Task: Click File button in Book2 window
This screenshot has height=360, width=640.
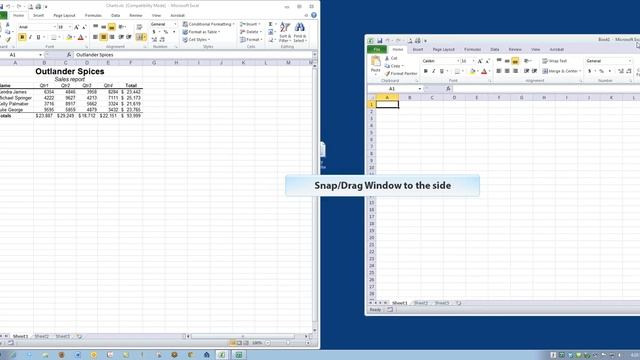Action: [377, 49]
